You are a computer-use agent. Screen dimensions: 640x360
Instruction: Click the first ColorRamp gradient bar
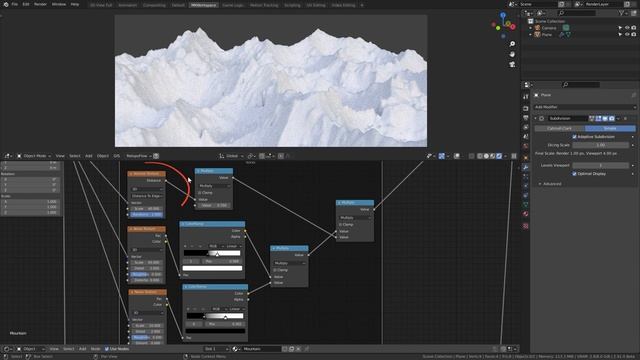coord(212,253)
